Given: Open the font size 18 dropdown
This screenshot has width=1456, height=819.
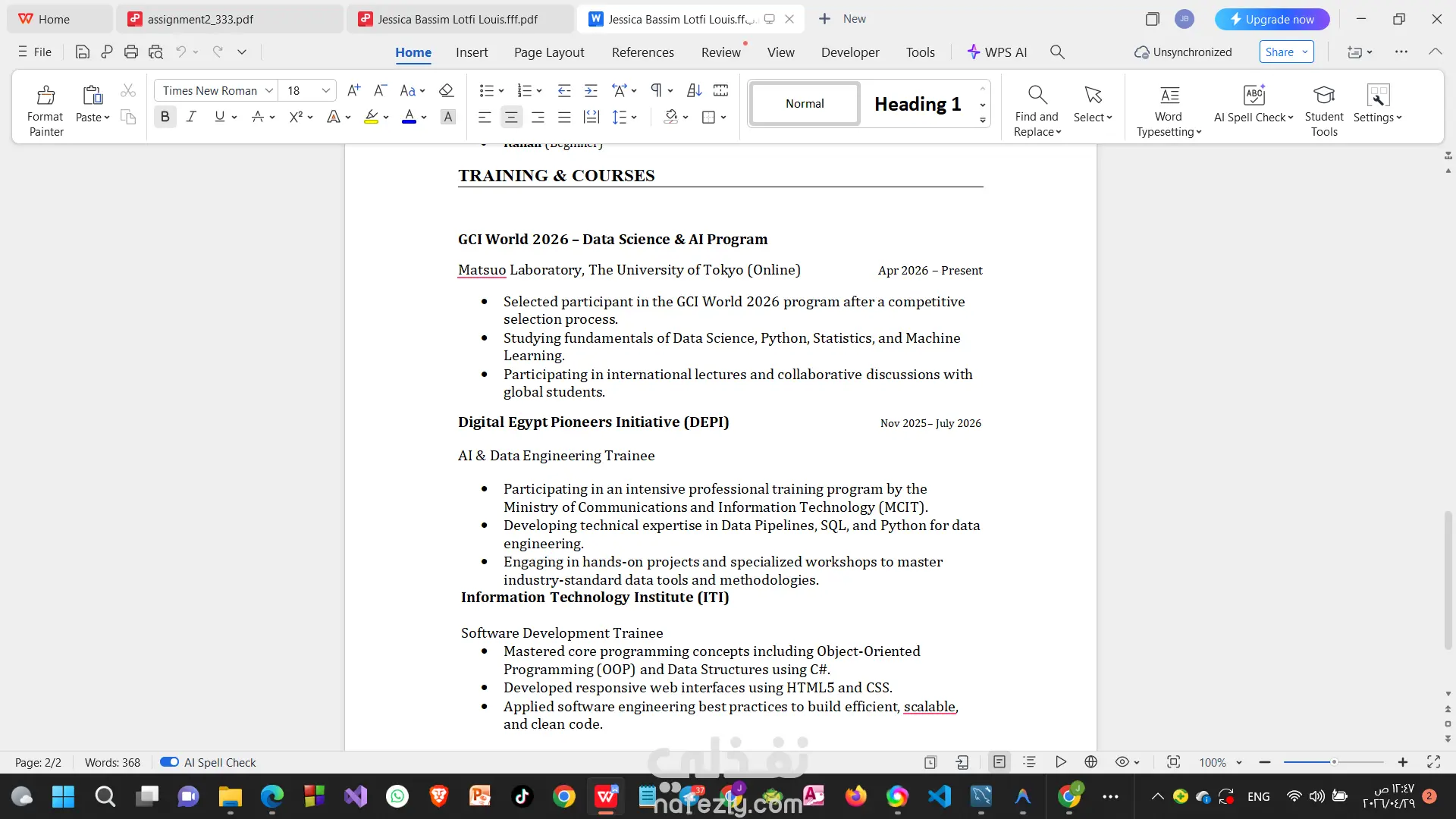Looking at the screenshot, I should click(x=326, y=91).
